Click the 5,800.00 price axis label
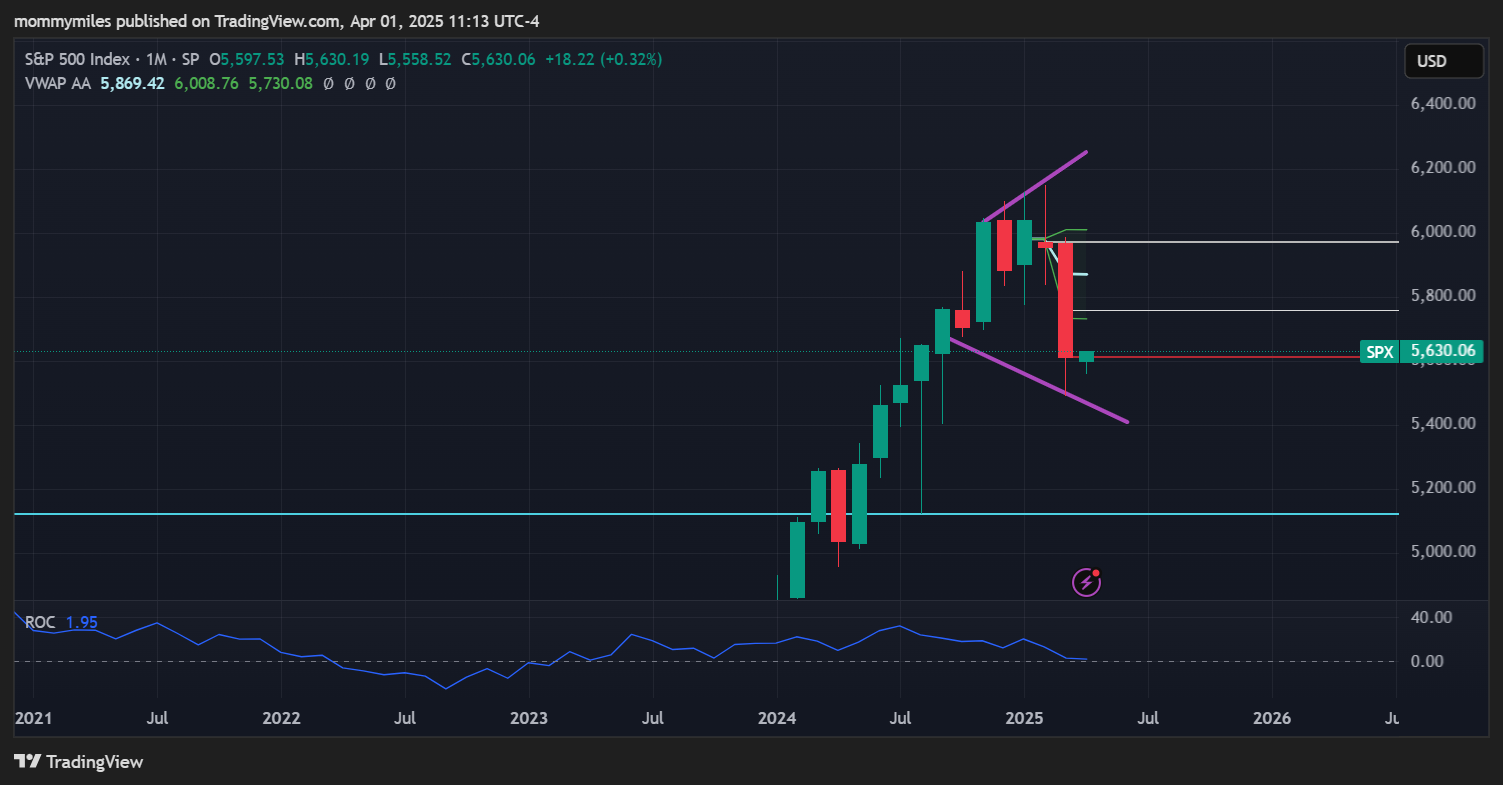The width and height of the screenshot is (1503, 785). point(1442,296)
